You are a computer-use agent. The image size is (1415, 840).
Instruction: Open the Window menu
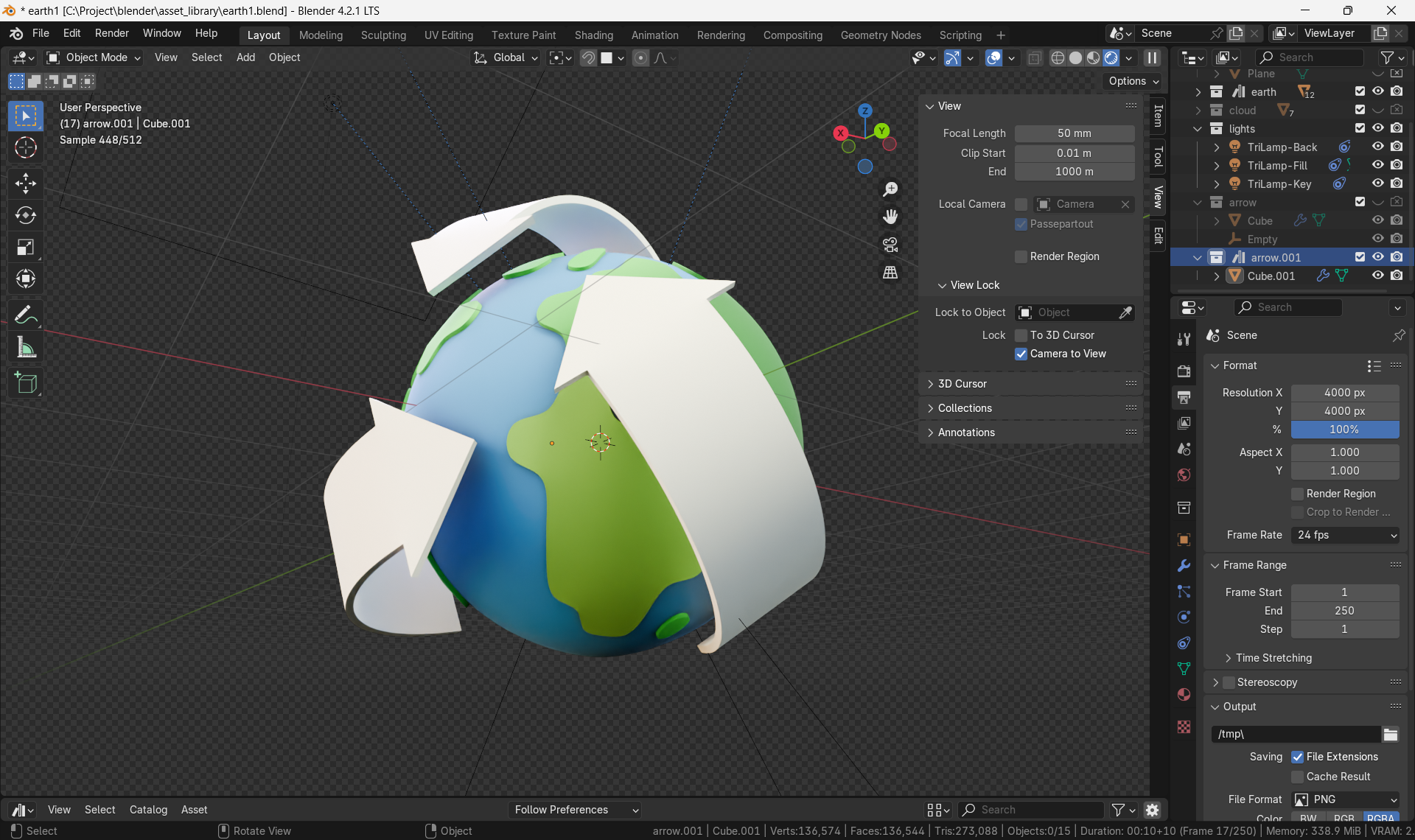click(x=161, y=33)
